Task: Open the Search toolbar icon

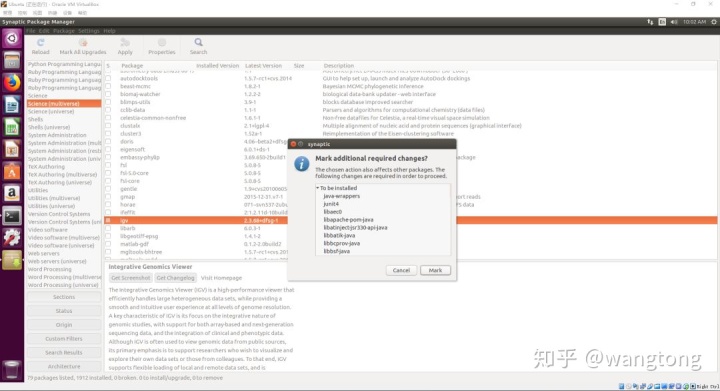Action: pyautogui.click(x=198, y=43)
